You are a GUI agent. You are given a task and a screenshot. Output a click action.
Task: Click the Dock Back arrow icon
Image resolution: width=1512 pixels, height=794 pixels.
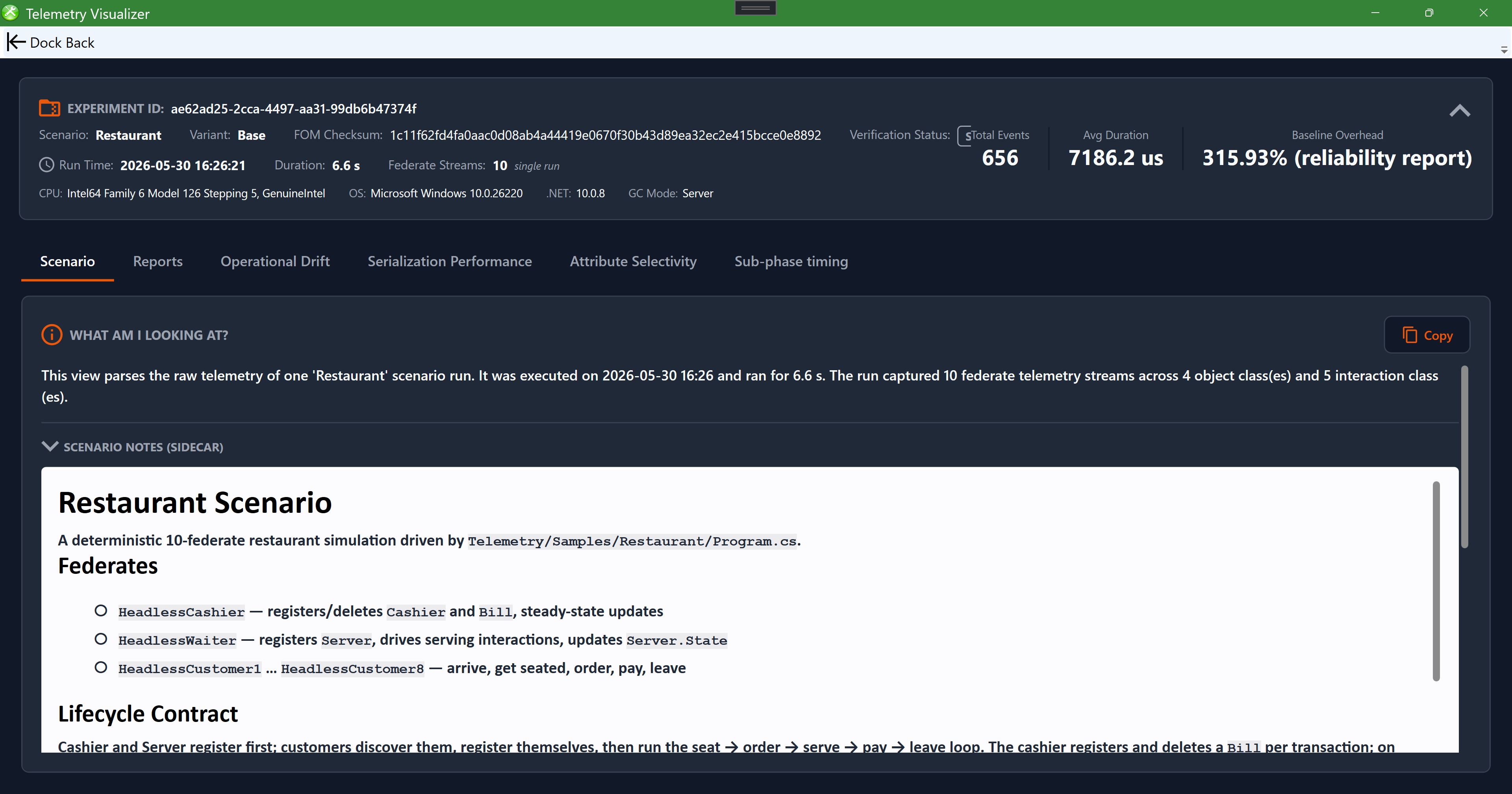[16, 42]
